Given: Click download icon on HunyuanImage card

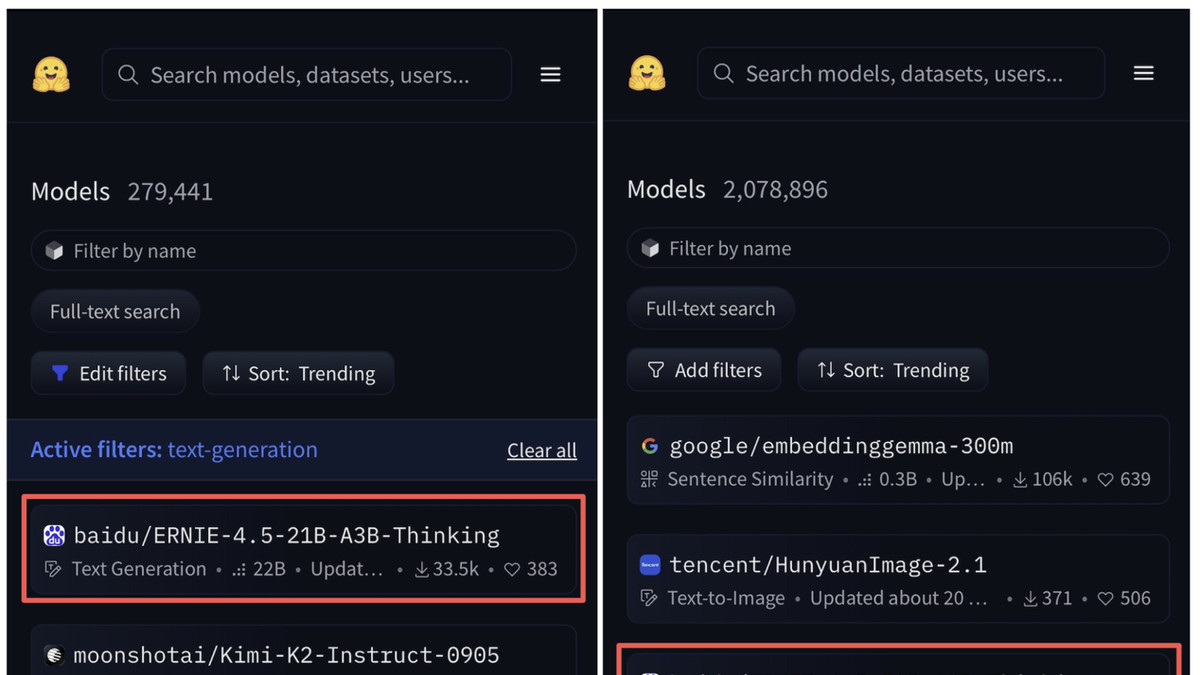Looking at the screenshot, I should tap(1030, 598).
